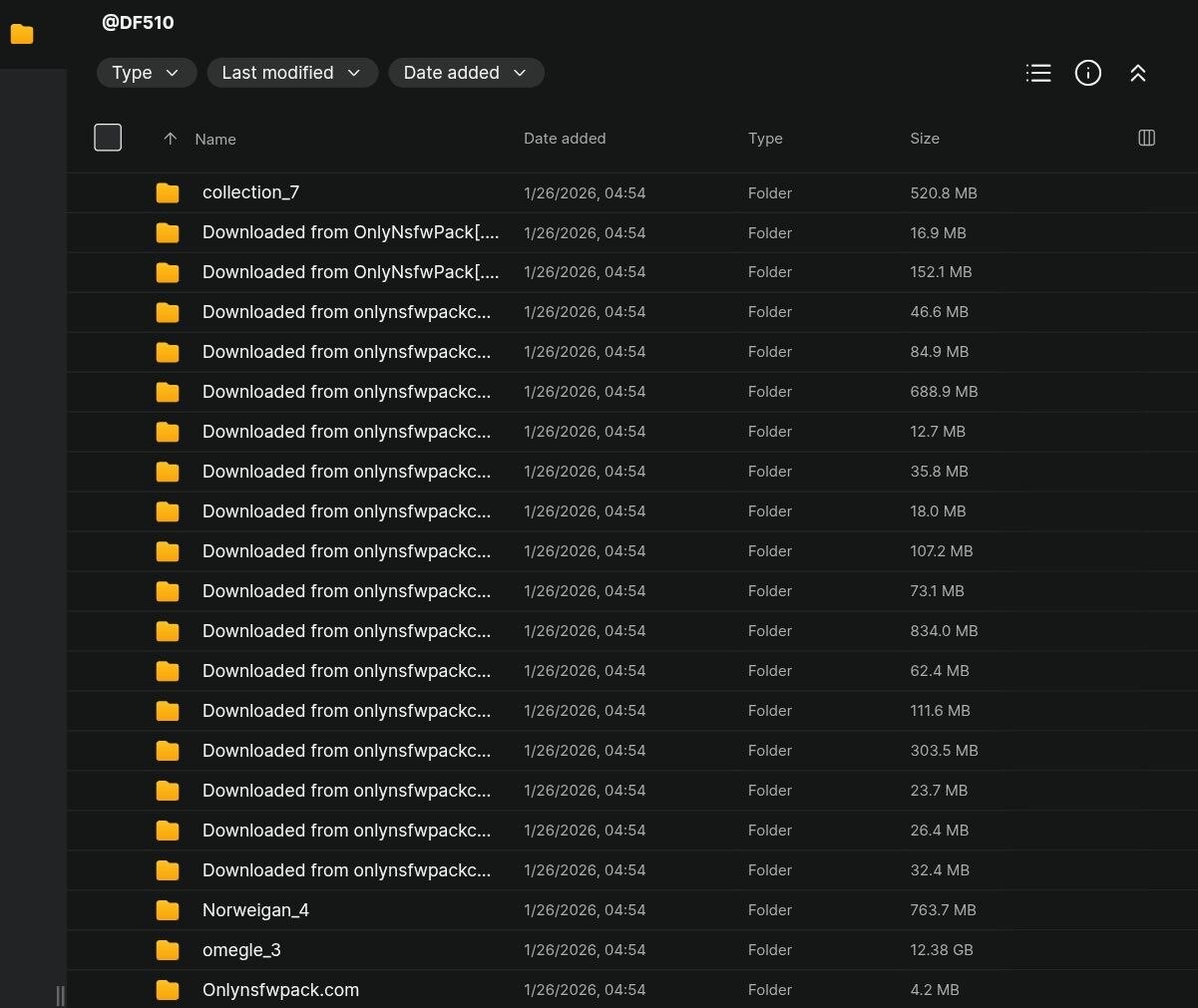Open the Date added filter dropdown

click(465, 73)
